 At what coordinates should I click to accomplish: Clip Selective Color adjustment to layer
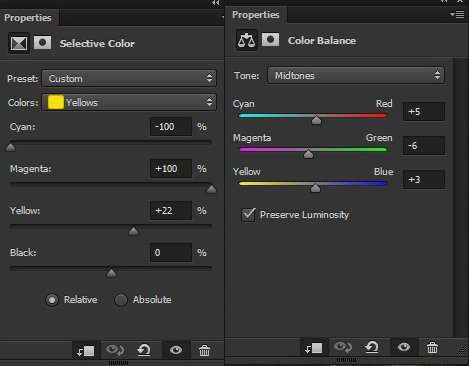click(x=86, y=351)
